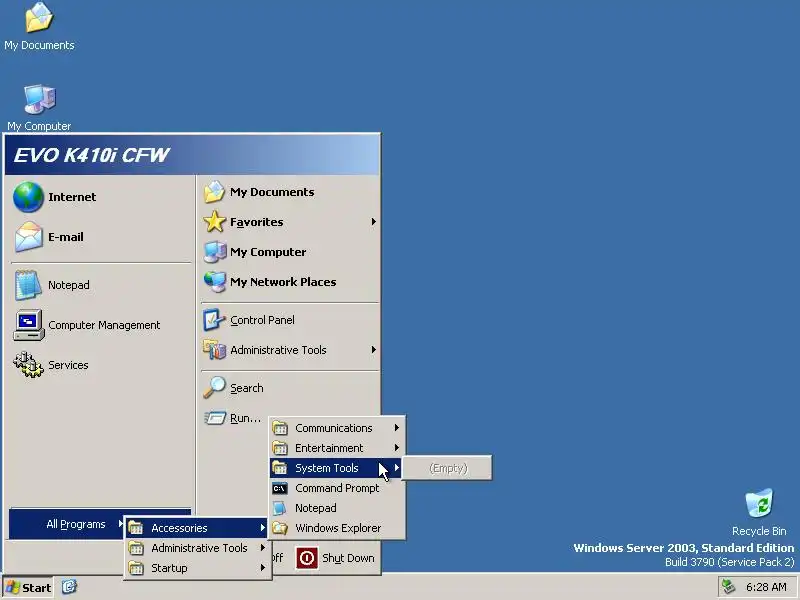Click the My Network Places icon
Image resolution: width=800 pixels, height=600 pixels.
[x=215, y=282]
